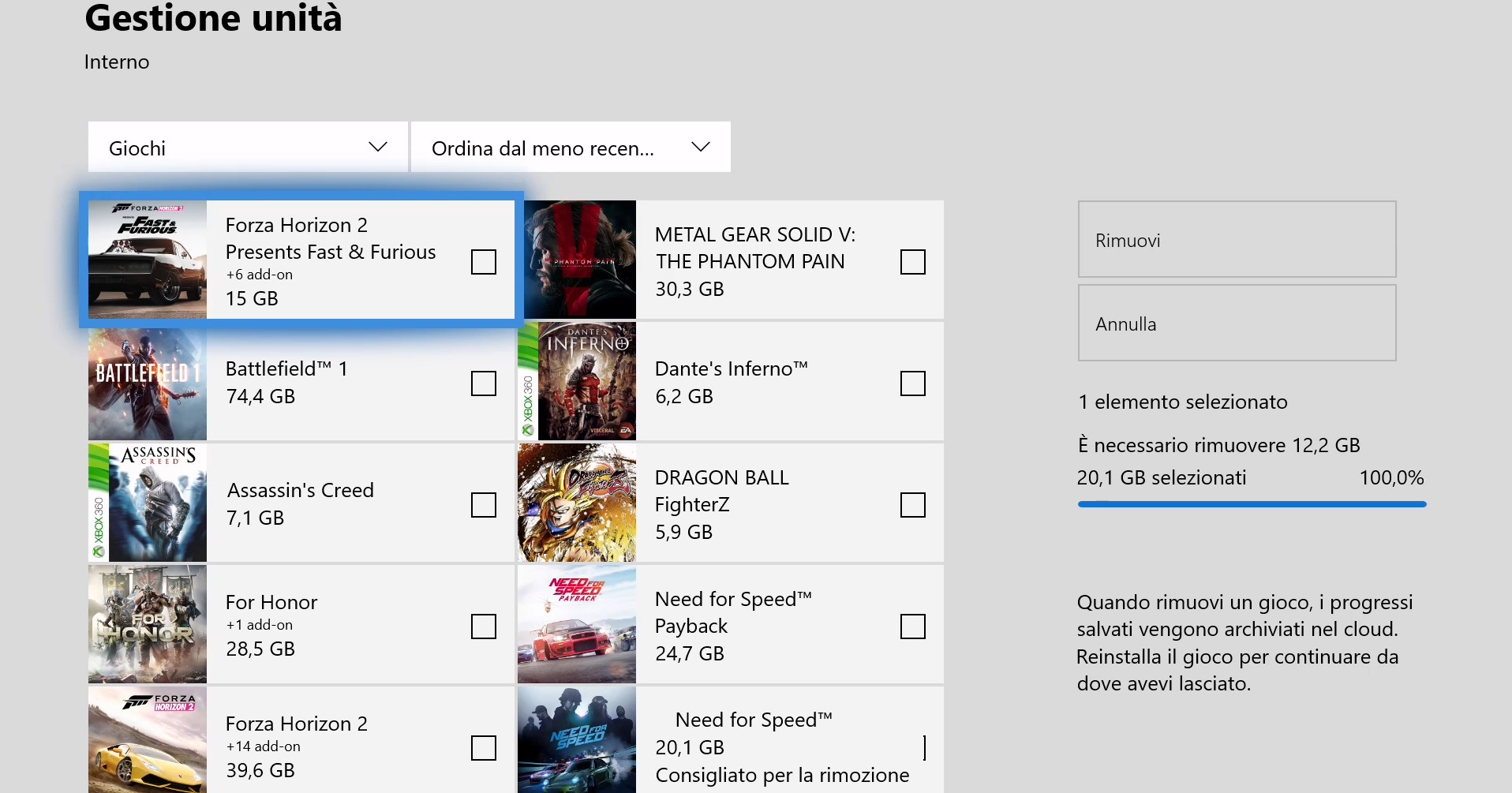The height and width of the screenshot is (793, 1512).
Task: Click the '20,1 GB selezionati' text
Action: point(1162,477)
